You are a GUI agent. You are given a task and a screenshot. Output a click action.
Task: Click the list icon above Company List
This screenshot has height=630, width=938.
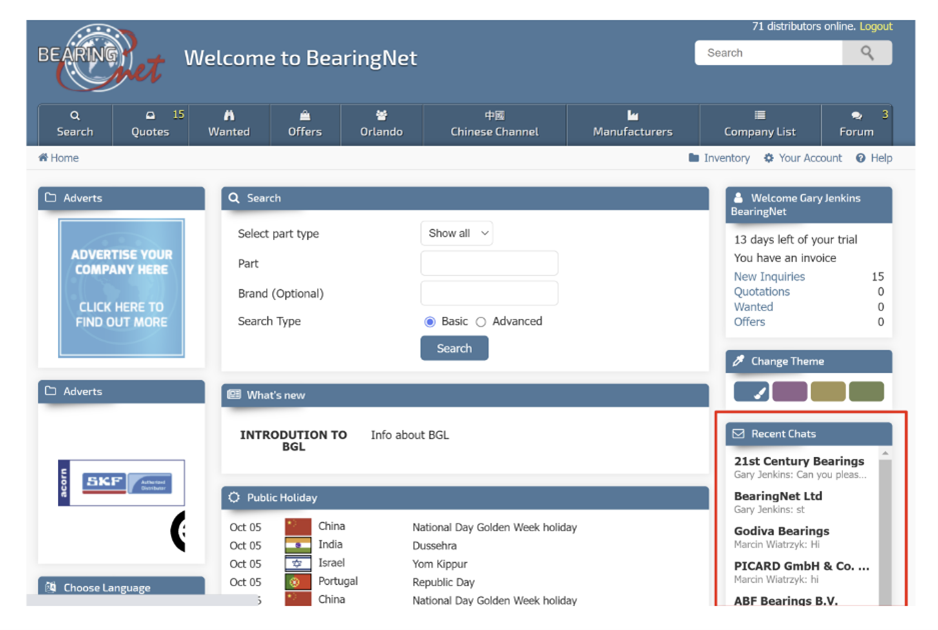pos(760,115)
